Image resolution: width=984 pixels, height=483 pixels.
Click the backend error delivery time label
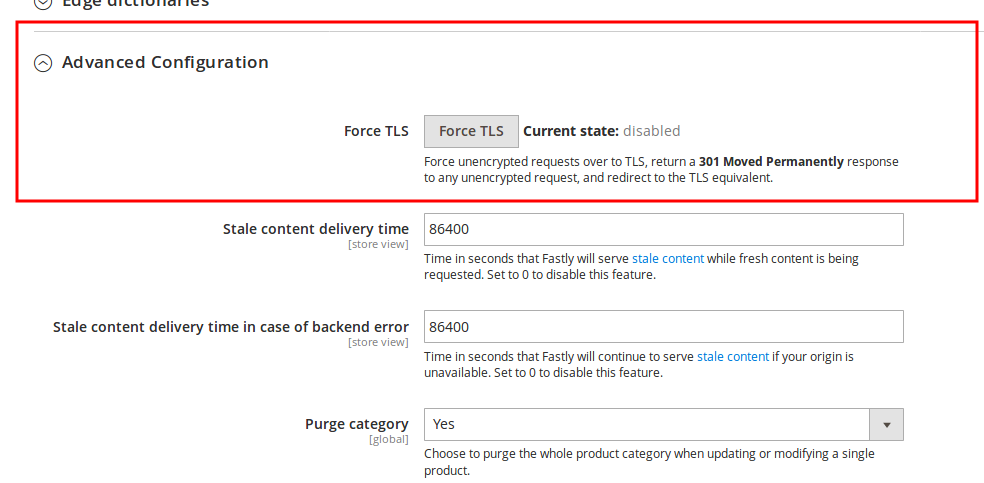[230, 327]
